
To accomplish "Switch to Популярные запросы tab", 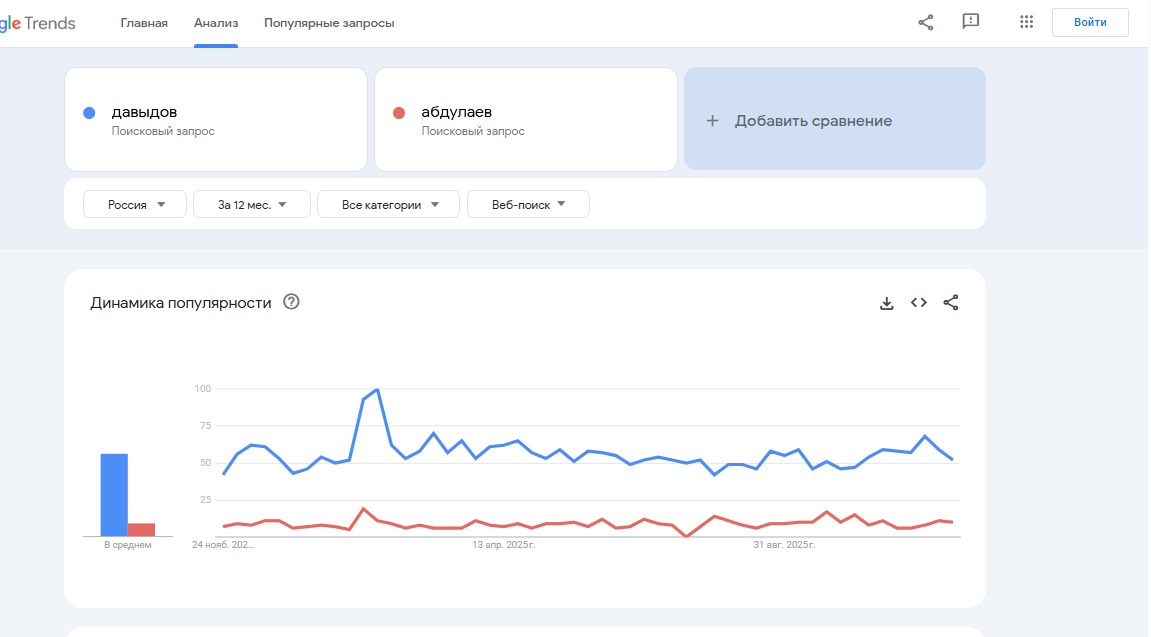I will [329, 23].
